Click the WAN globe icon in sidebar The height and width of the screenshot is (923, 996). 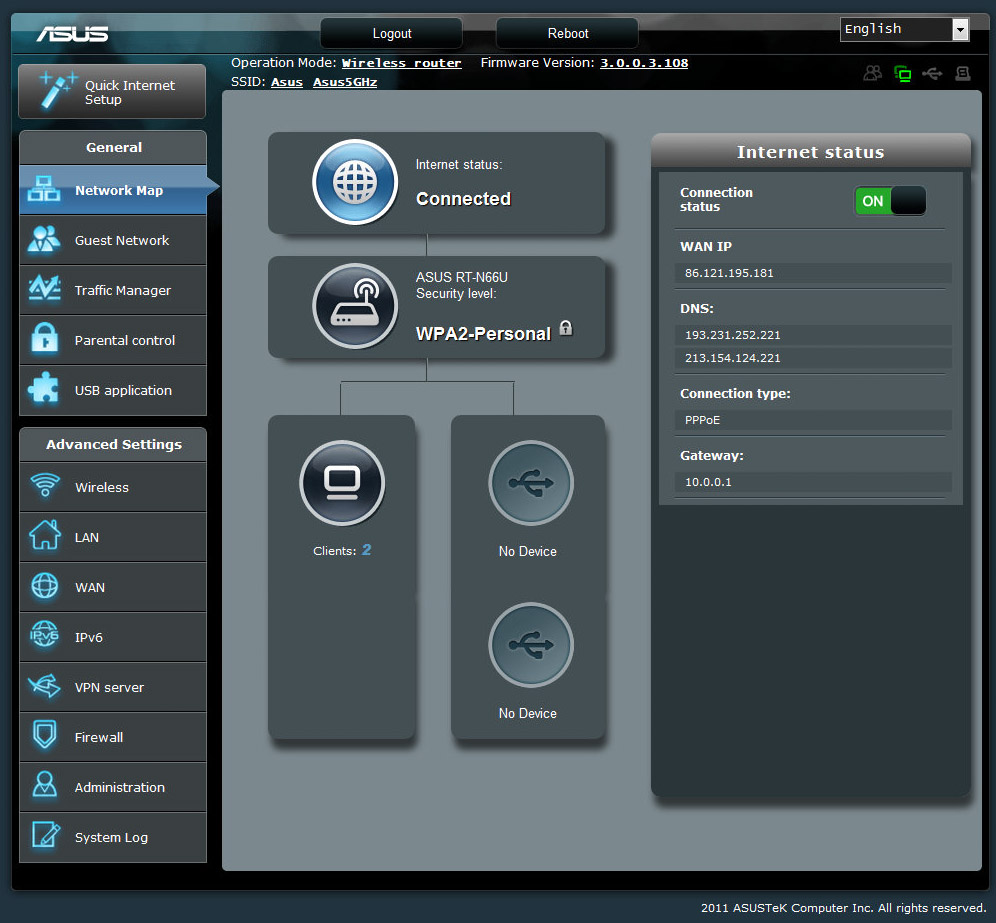pos(44,586)
